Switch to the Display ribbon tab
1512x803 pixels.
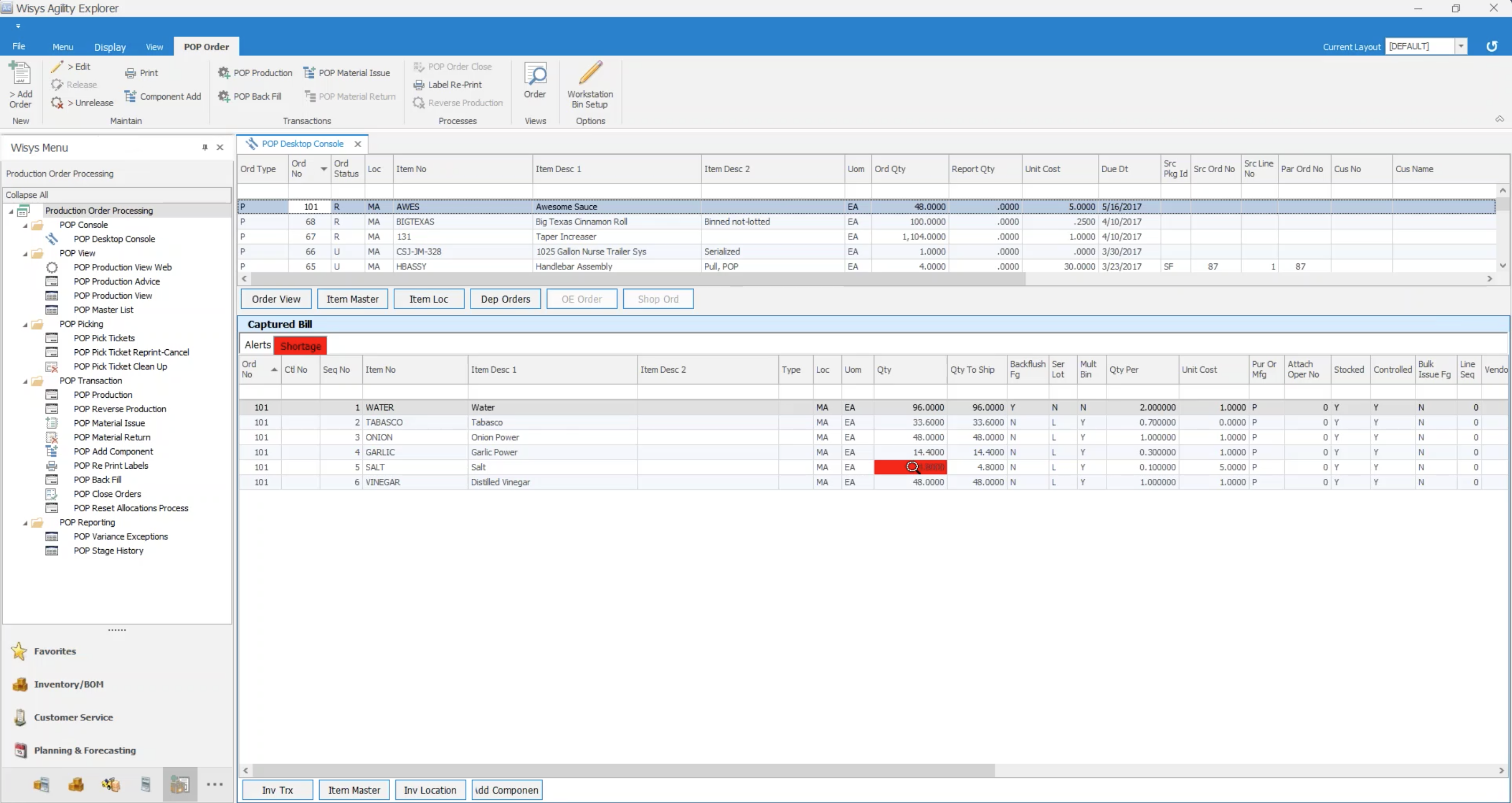(x=110, y=47)
